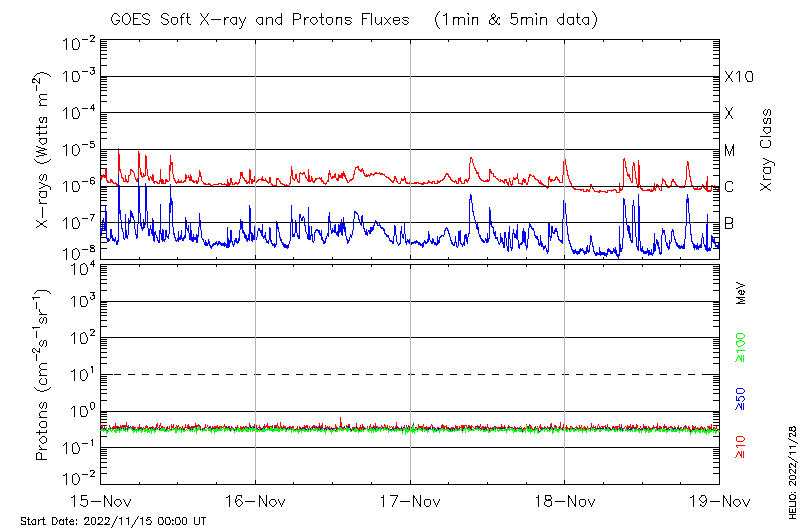The image size is (800, 530).
Task: Click the 'Xray Class' vertical axis title
Action: pos(767,150)
